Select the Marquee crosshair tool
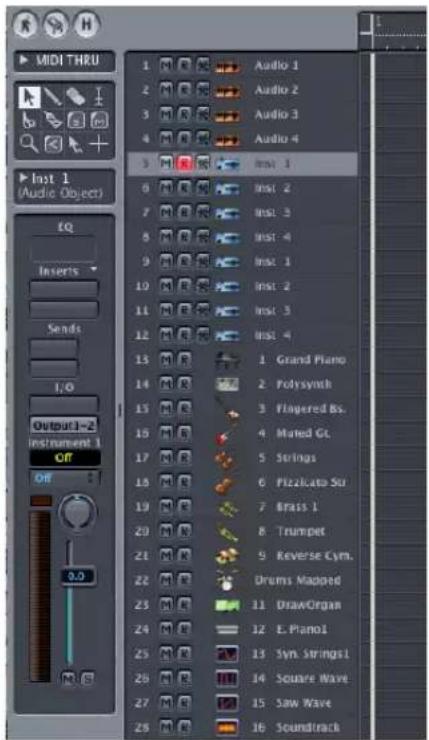429x740 pixels. (99, 144)
